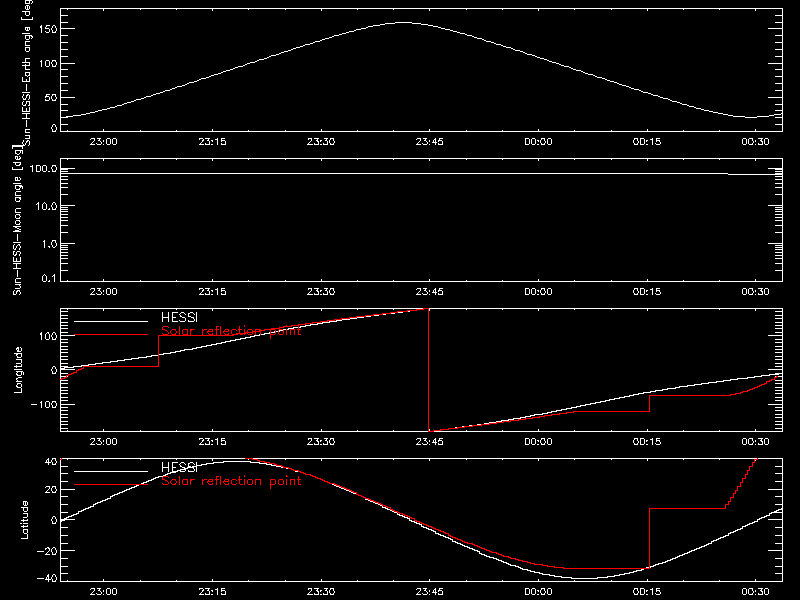Click the -40 tick on Latitude plot

(47, 579)
